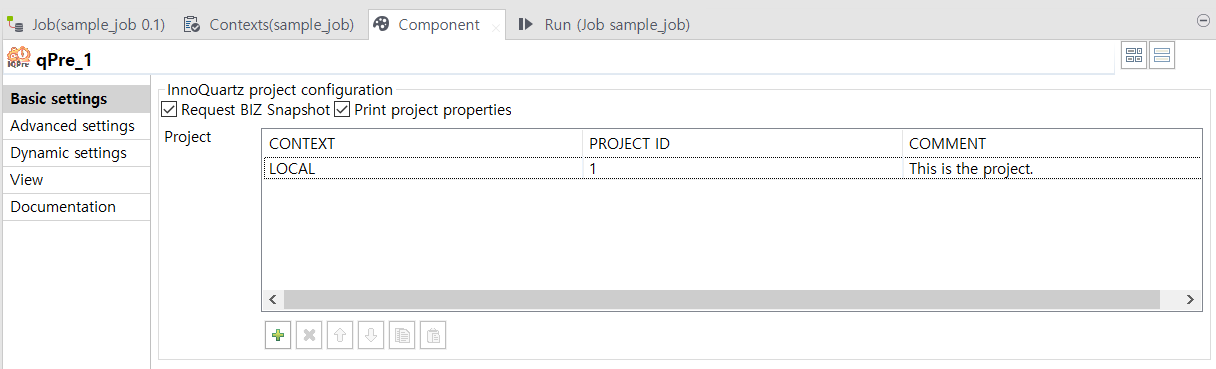This screenshot has height=369, width=1216.
Task: Click the right scroll arrow of table
Action: point(1190,300)
